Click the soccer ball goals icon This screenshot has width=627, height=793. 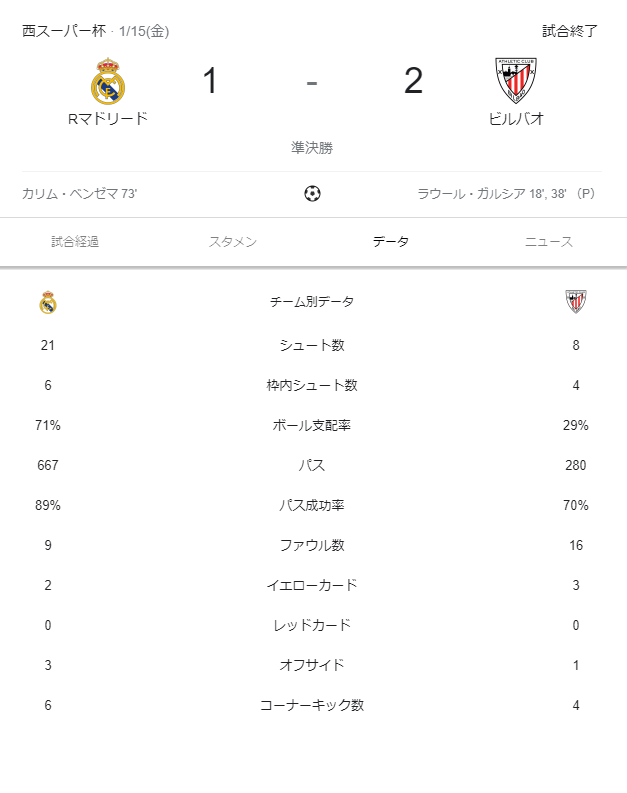tap(312, 194)
